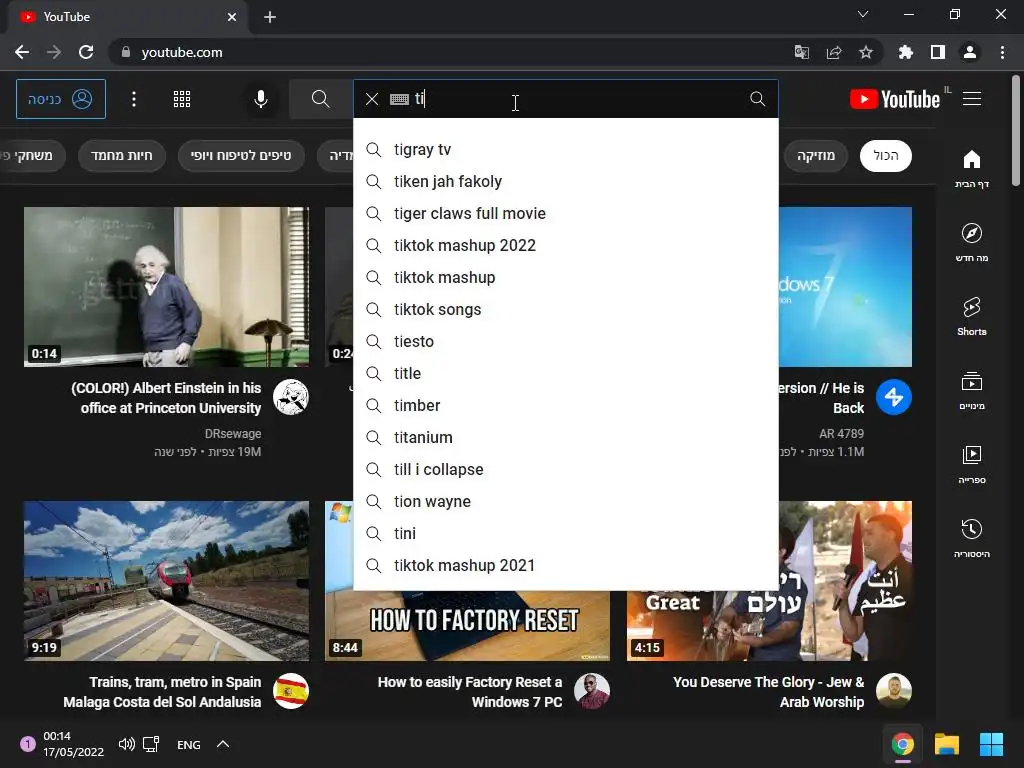The width and height of the screenshot is (1024, 768).
Task: Toggle Chrome side panel
Action: point(938,52)
